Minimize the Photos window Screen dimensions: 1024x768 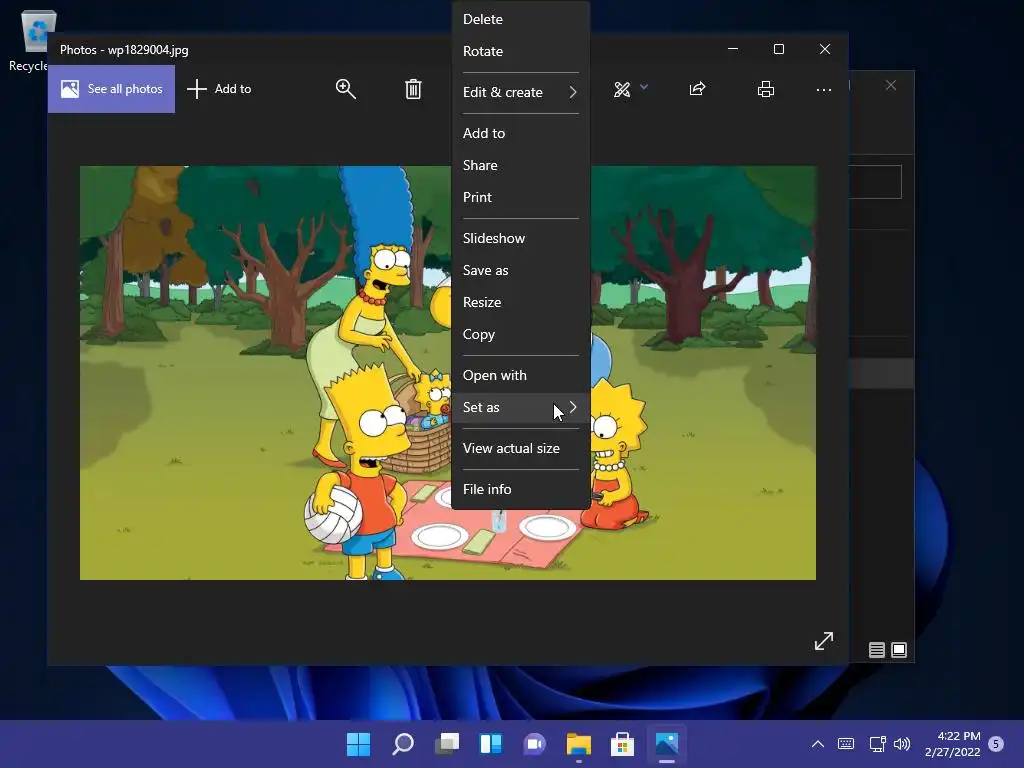[x=733, y=49]
